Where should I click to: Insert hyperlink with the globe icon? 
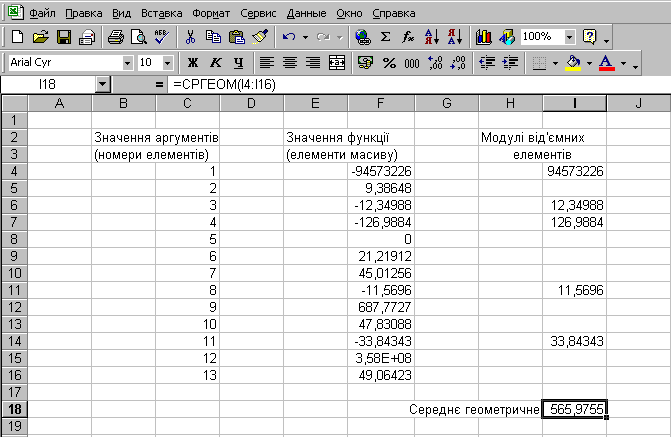[362, 37]
